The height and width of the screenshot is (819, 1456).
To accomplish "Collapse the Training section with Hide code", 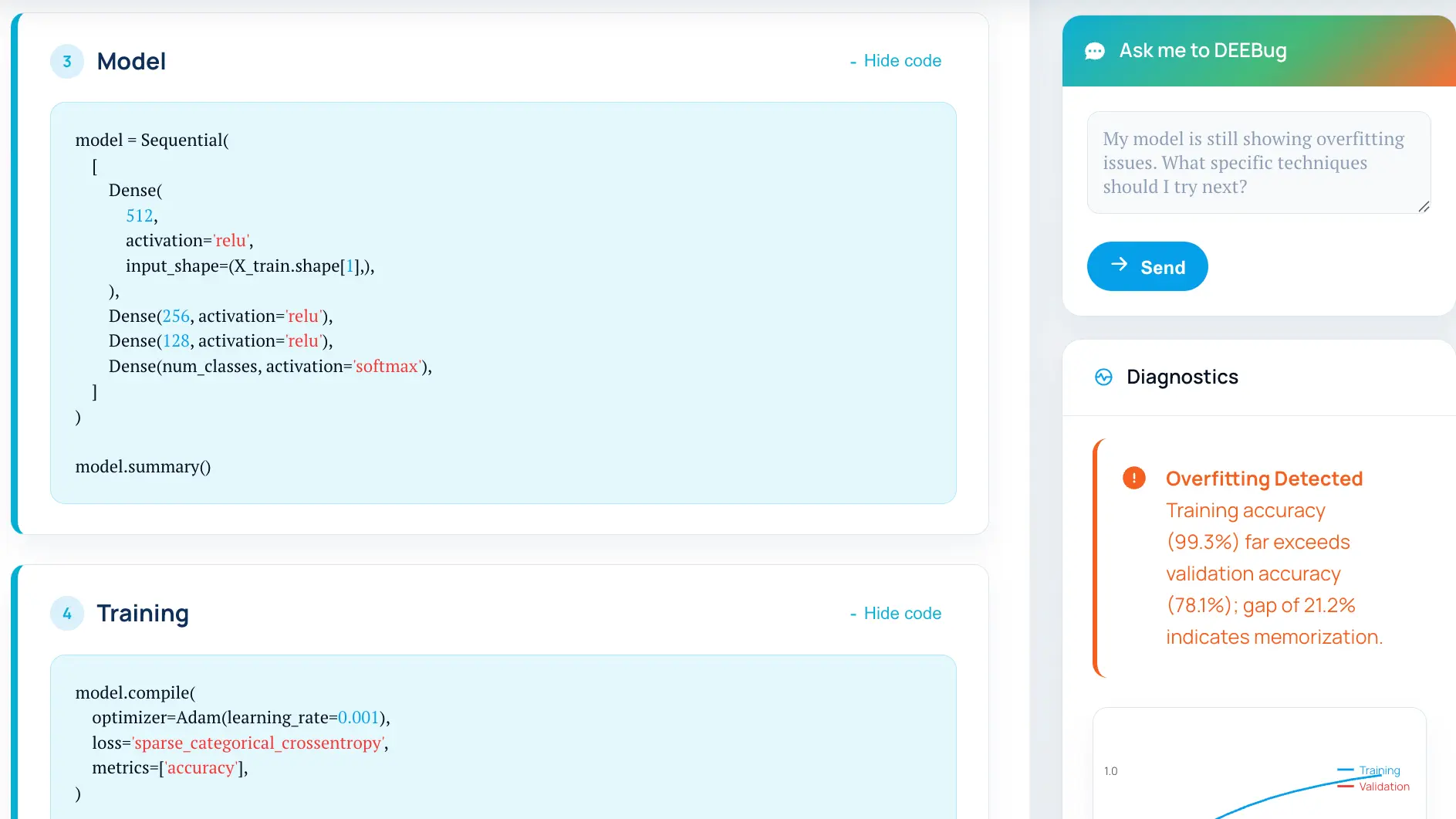I will tap(895, 614).
